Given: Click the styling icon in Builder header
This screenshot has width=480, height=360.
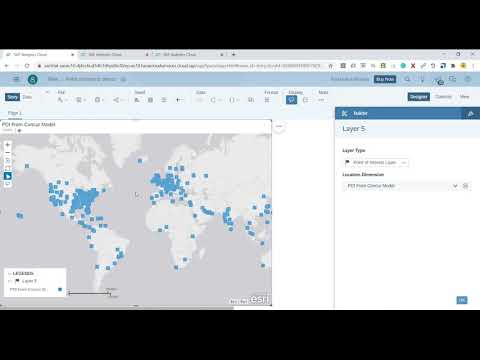Looking at the screenshot, I should pyautogui.click(x=471, y=114).
